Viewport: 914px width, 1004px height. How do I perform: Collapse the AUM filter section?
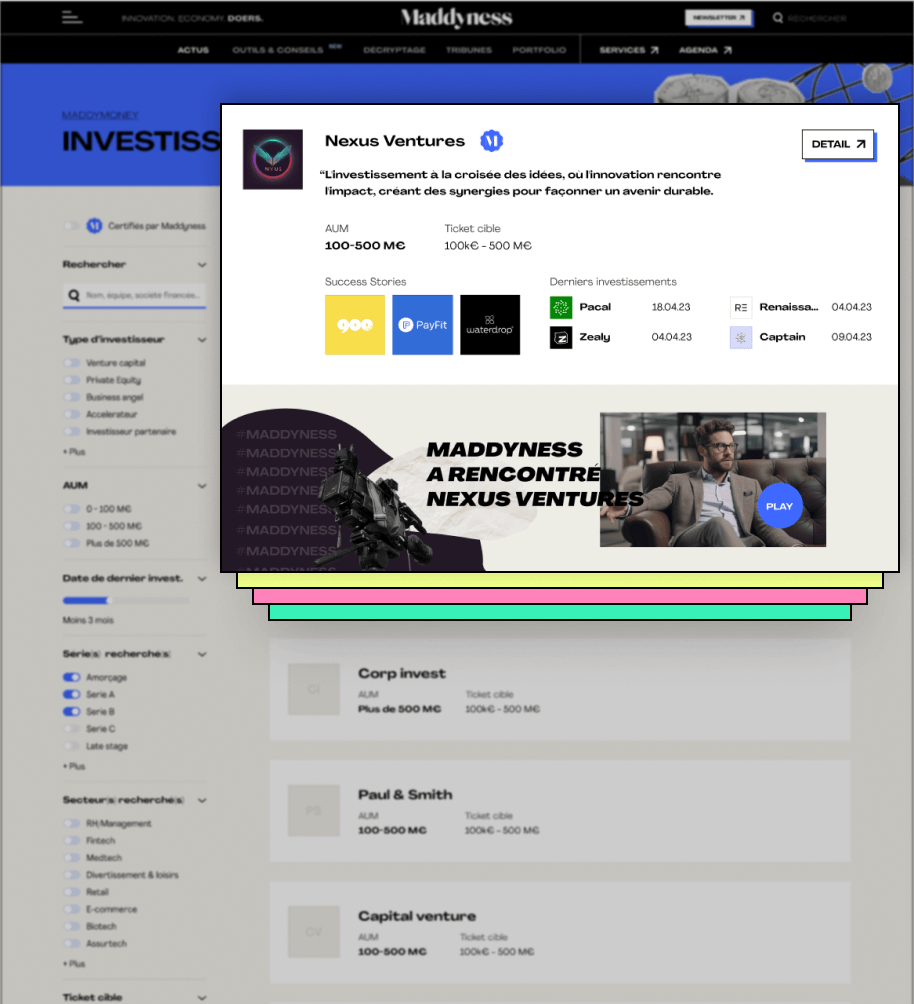click(x=202, y=486)
